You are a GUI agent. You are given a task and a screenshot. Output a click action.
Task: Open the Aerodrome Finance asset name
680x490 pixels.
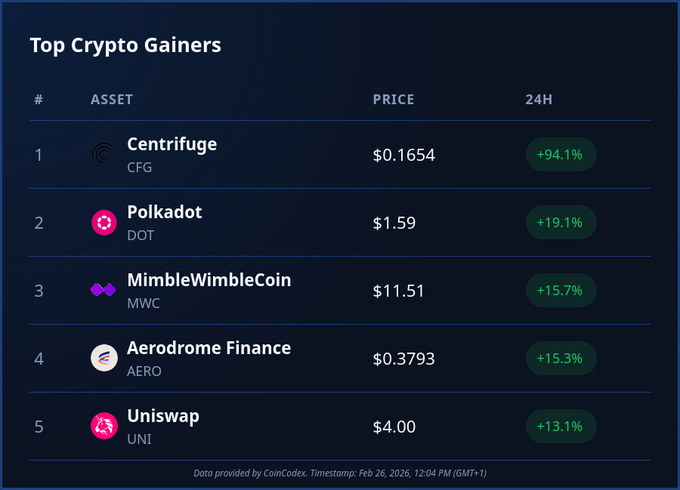click(209, 348)
